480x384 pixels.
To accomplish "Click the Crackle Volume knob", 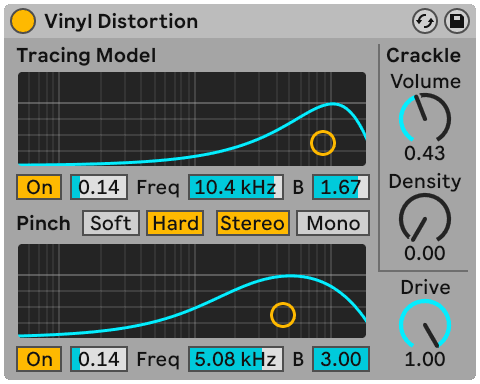I will [425, 117].
